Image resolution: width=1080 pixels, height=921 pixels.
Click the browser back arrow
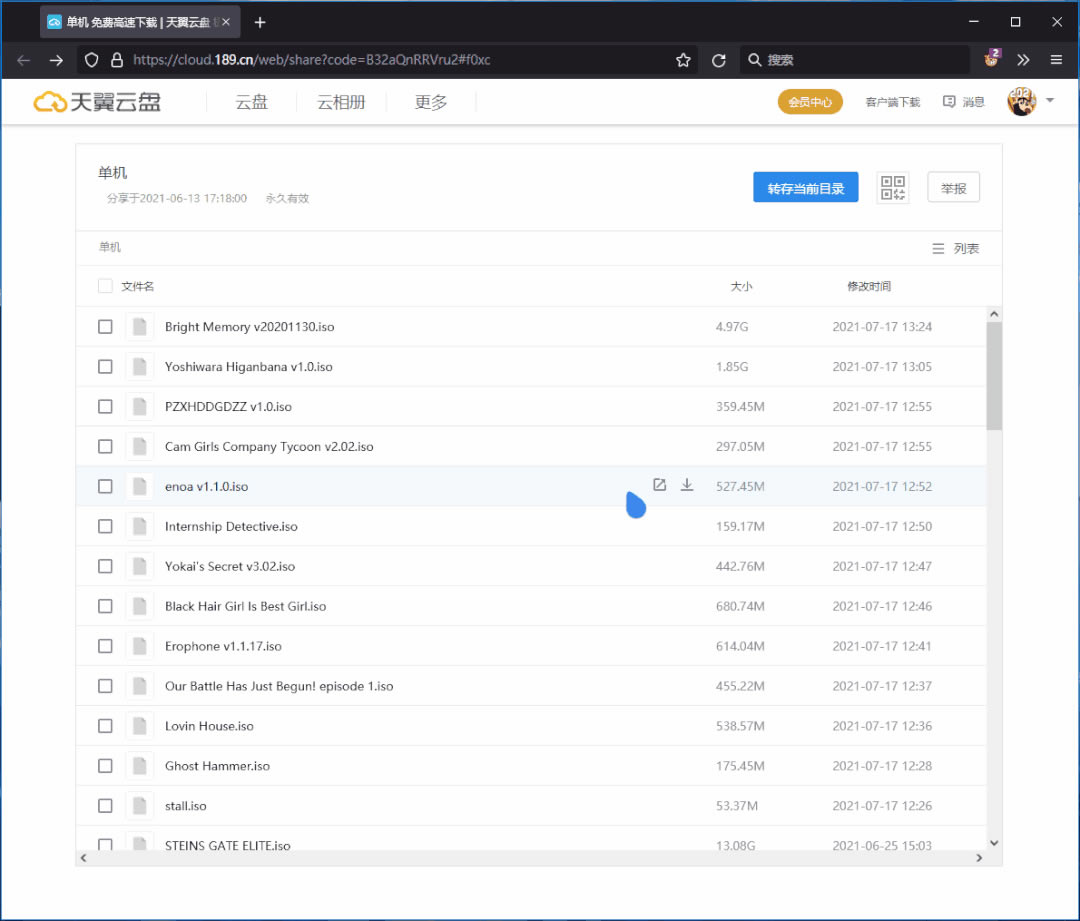(x=23, y=61)
